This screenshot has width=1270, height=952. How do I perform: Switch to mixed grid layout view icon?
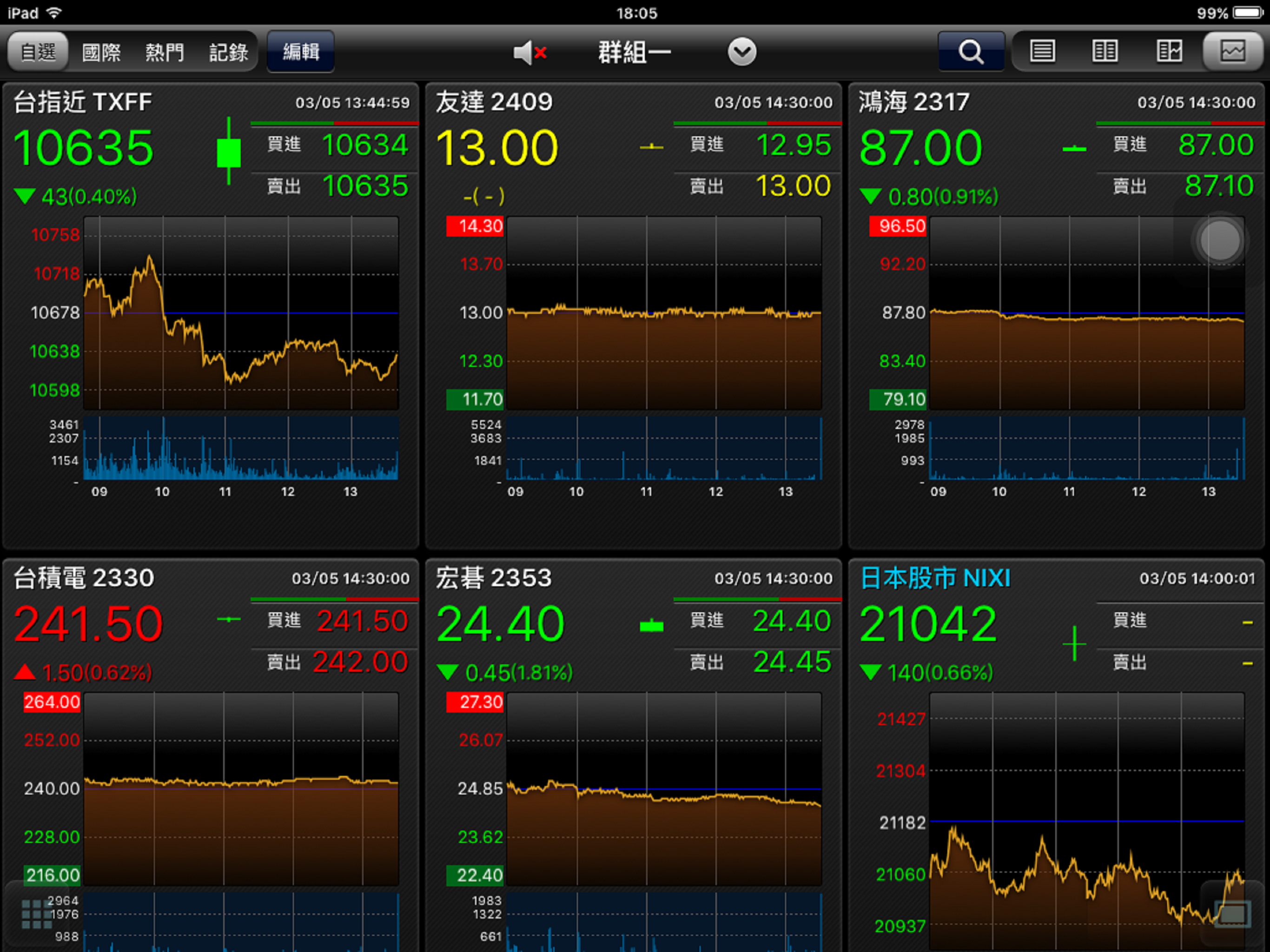[x=1169, y=52]
